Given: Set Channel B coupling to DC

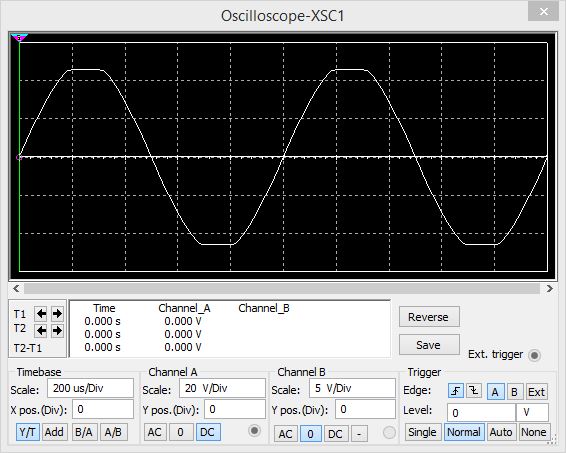Looking at the screenshot, I should (335, 434).
